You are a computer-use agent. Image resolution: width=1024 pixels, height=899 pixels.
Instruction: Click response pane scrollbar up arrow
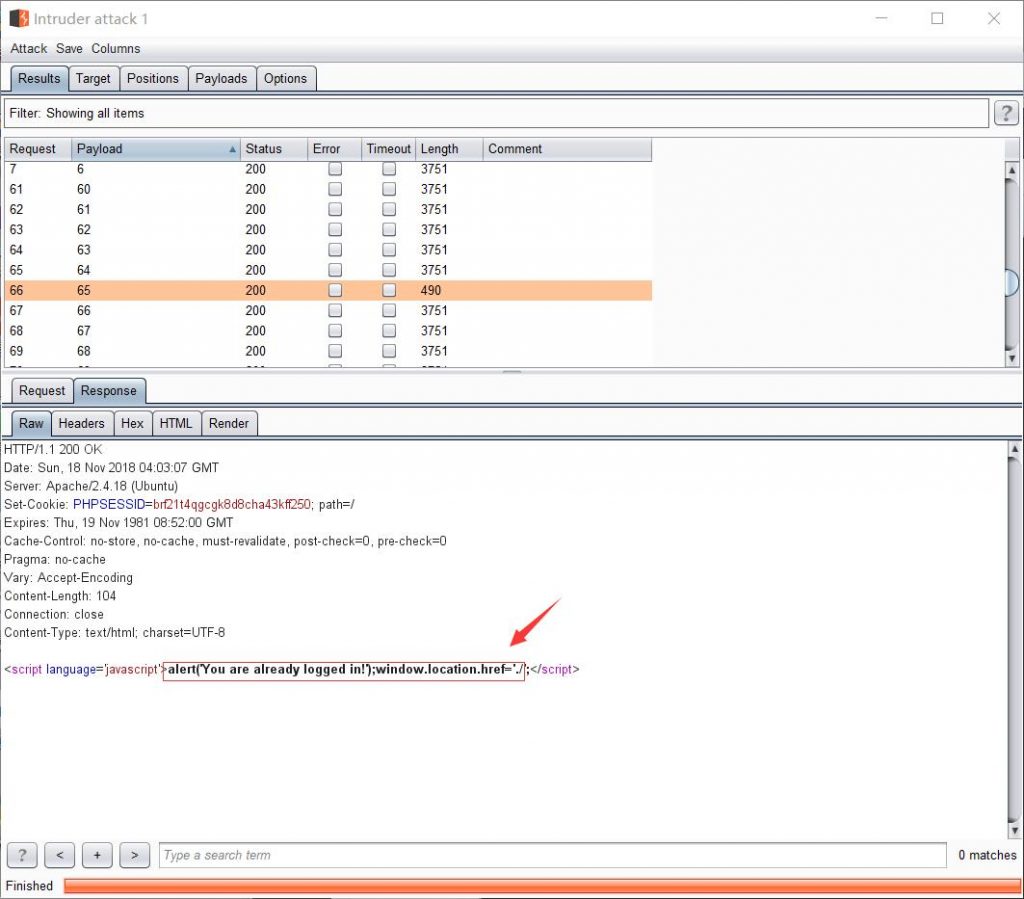(x=1014, y=449)
